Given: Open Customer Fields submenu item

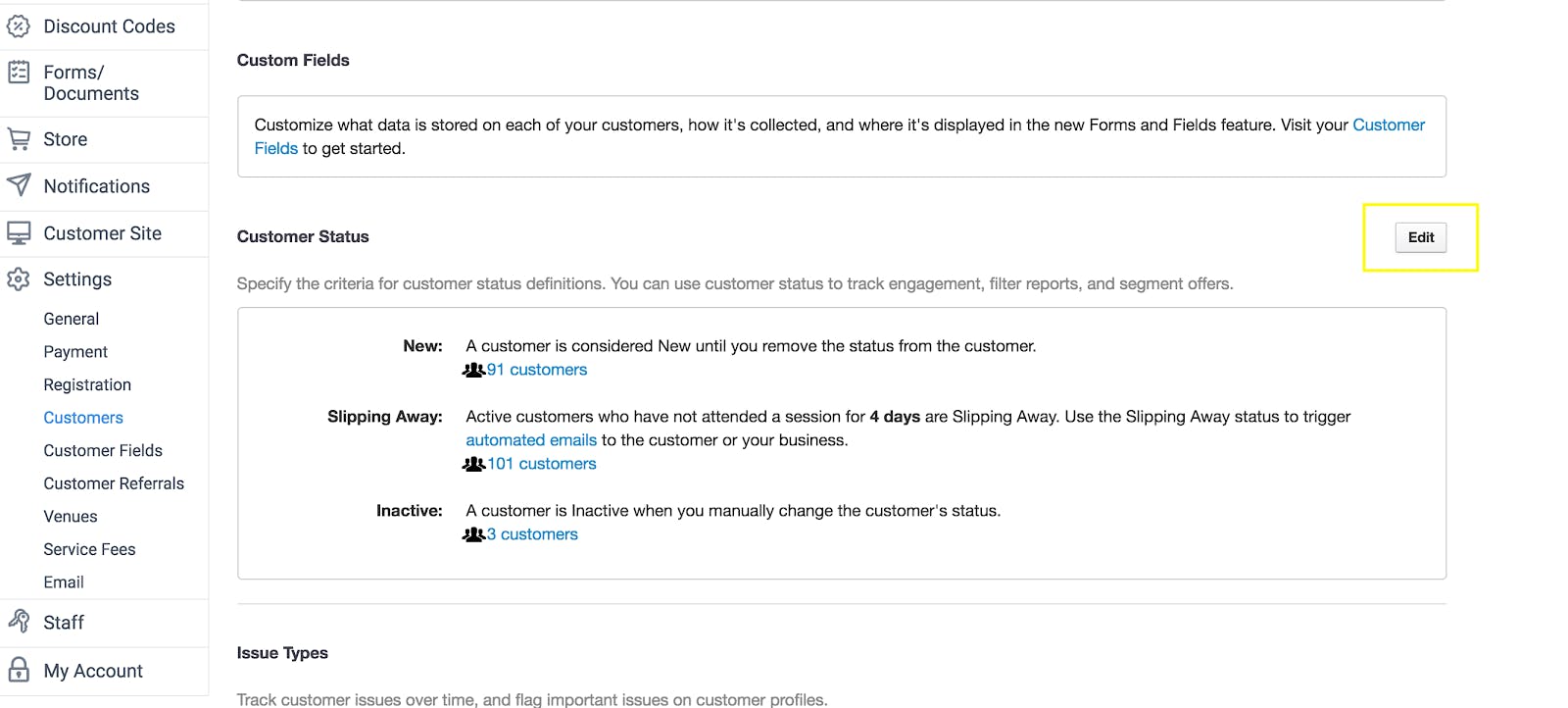Looking at the screenshot, I should pos(103,451).
